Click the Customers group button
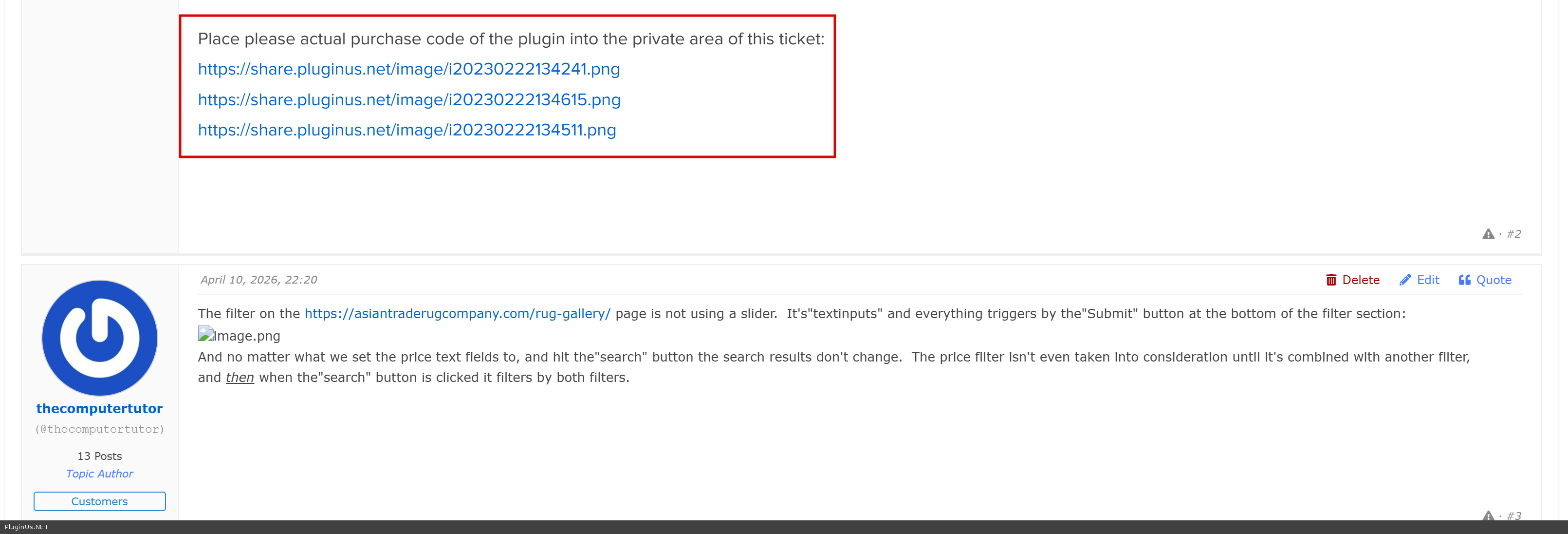1568x534 pixels. (99, 501)
